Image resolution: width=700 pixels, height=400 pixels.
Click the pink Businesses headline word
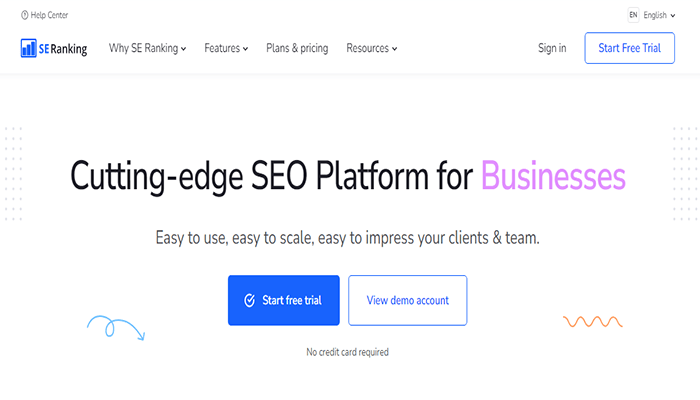553,176
